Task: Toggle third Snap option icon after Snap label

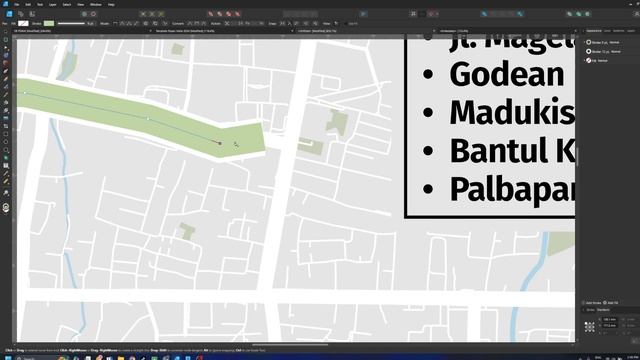Action: click(x=296, y=24)
